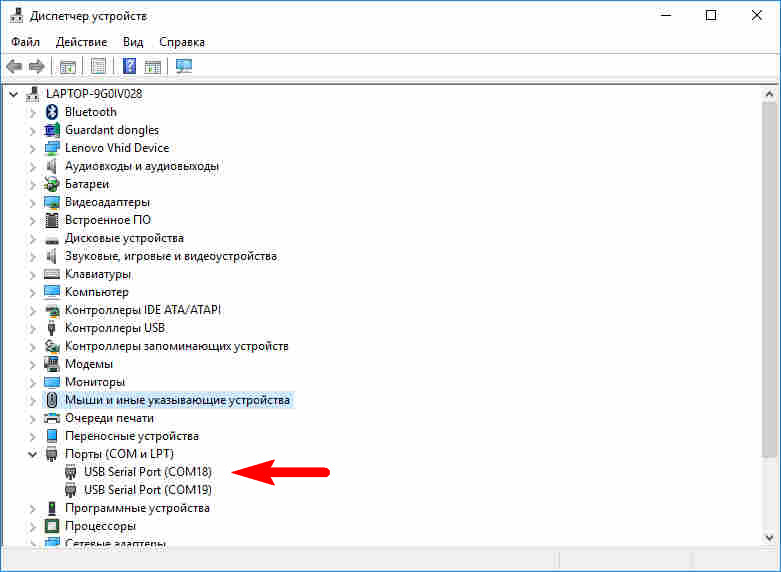Expand the Контроллеры USB node chevron
781x572 pixels.
pyautogui.click(x=32, y=329)
